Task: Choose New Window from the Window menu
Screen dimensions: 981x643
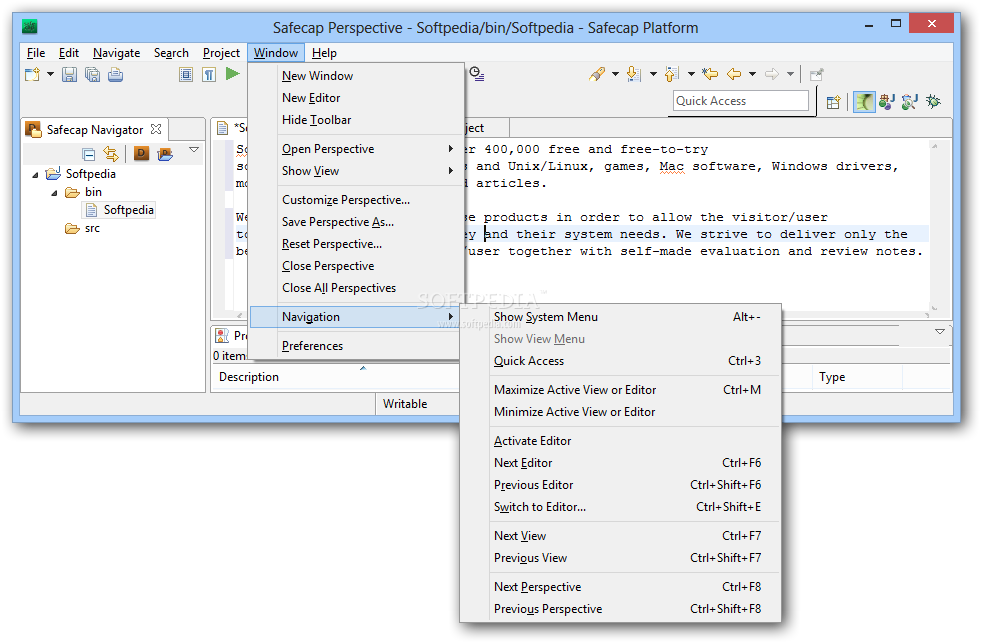Action: (357, 76)
